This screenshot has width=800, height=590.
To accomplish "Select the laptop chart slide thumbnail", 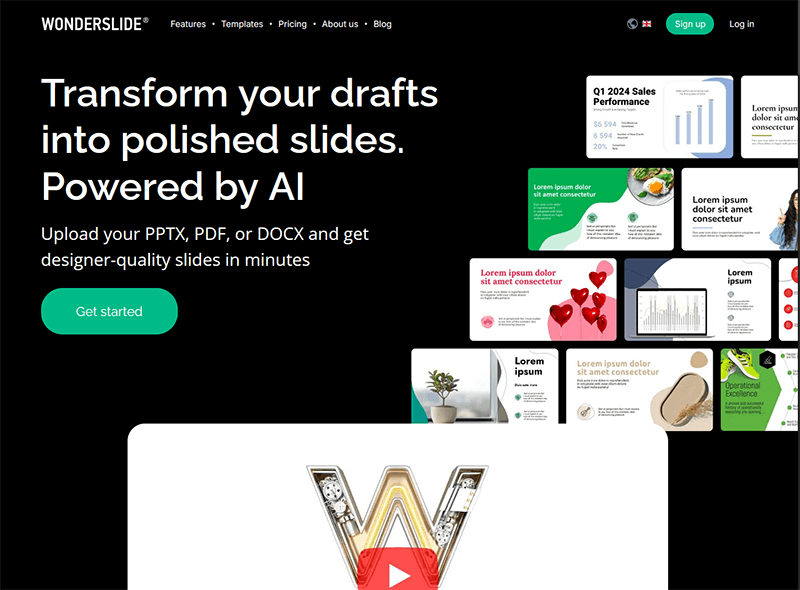I will [697, 300].
